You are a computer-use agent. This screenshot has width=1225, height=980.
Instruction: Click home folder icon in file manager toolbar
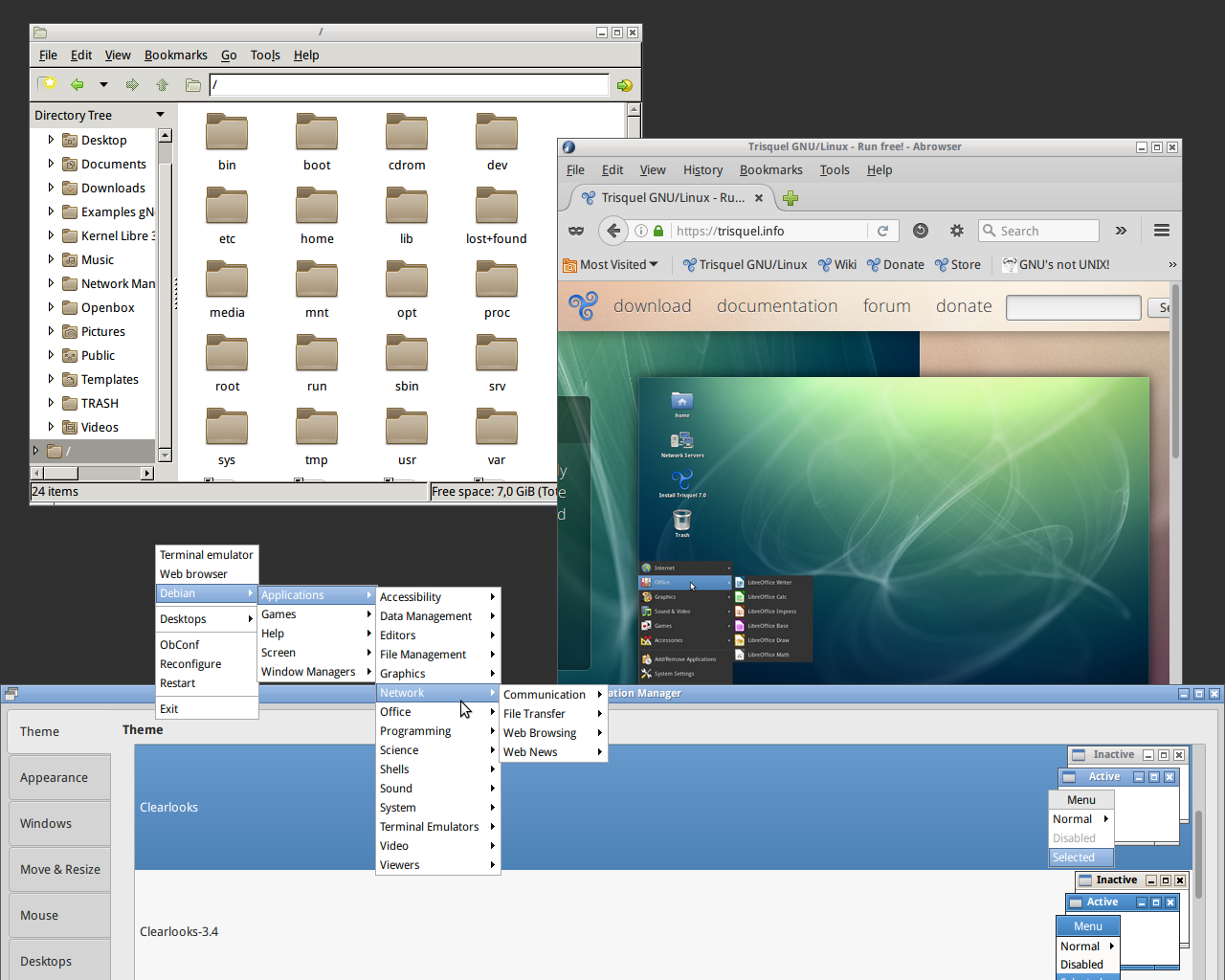coord(192,85)
